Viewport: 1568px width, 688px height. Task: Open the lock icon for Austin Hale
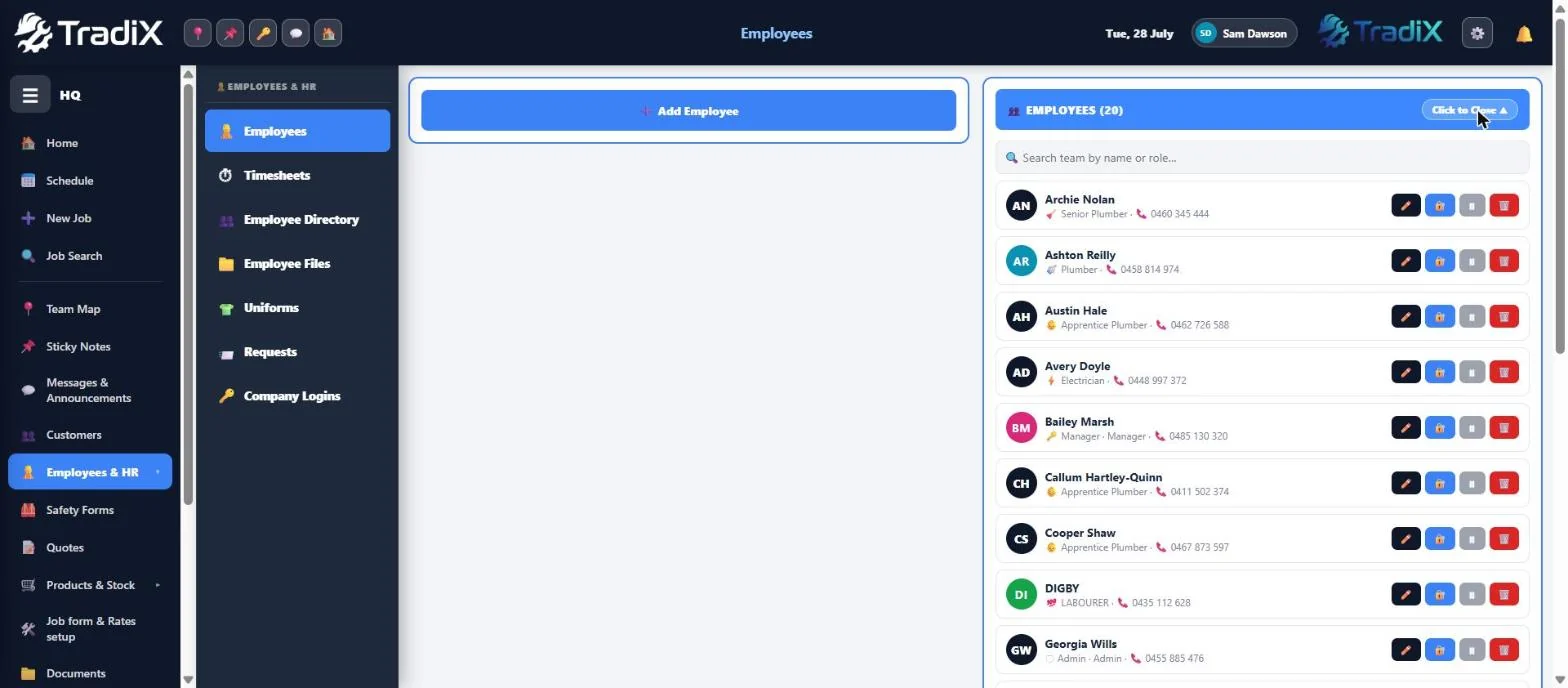(x=1439, y=317)
